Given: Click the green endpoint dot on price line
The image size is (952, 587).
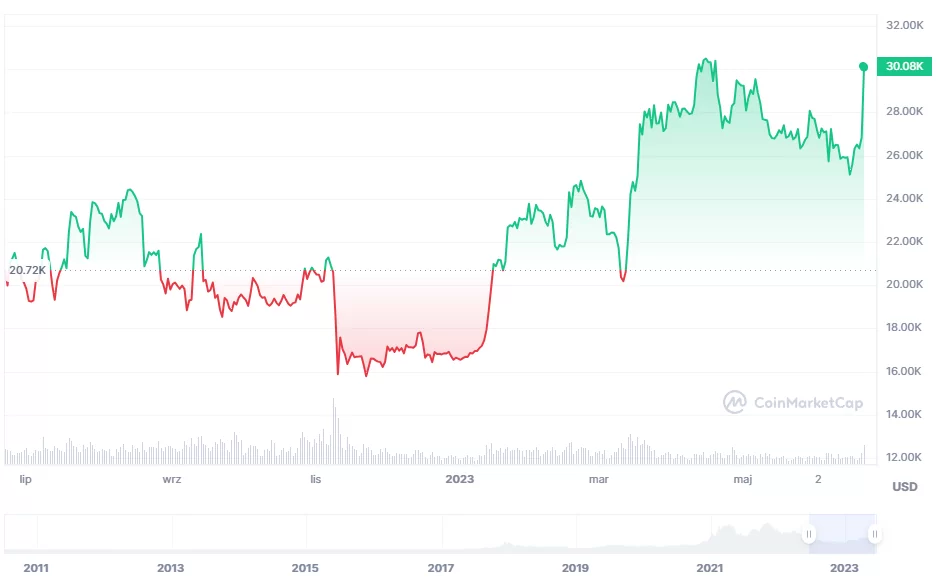Looking at the screenshot, I should tap(863, 67).
